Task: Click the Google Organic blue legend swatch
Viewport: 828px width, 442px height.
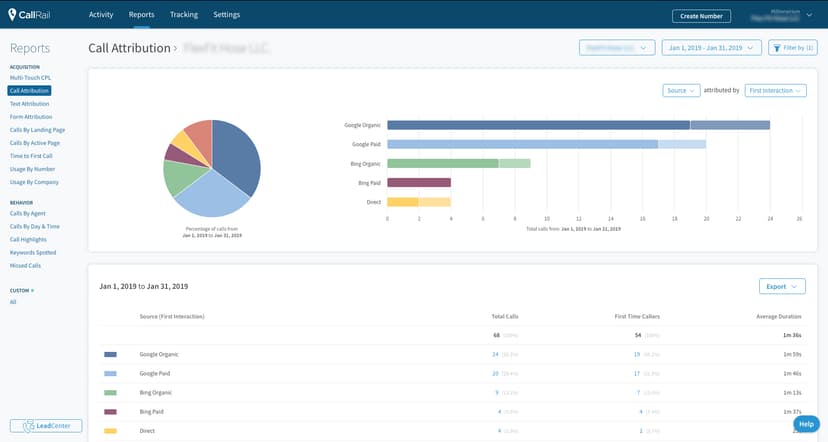Action: [x=110, y=354]
